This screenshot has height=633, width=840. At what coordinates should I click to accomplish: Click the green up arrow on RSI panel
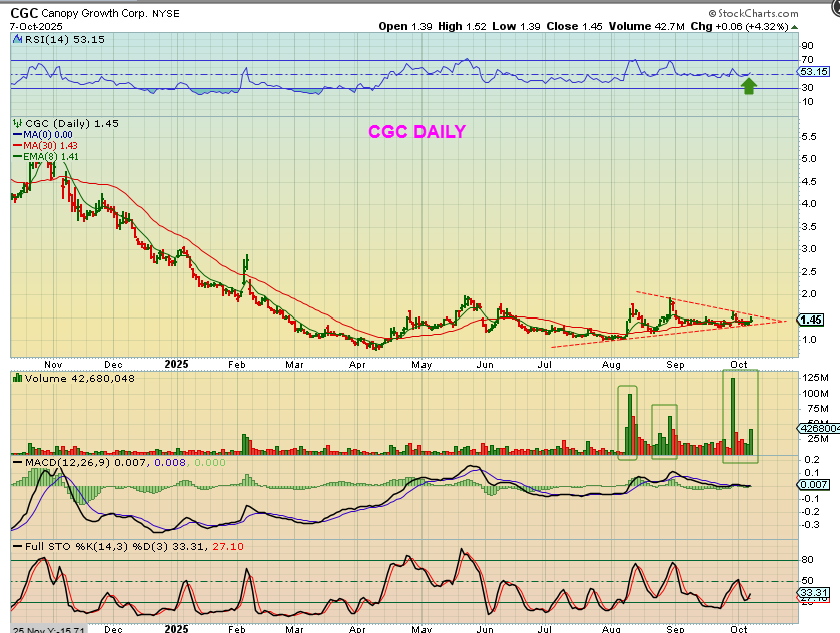coord(748,86)
